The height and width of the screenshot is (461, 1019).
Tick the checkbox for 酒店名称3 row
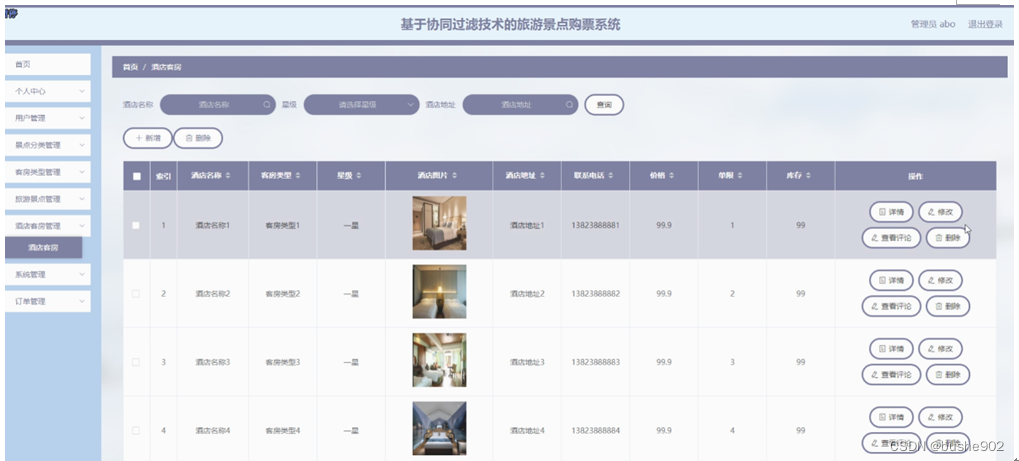tap(136, 362)
